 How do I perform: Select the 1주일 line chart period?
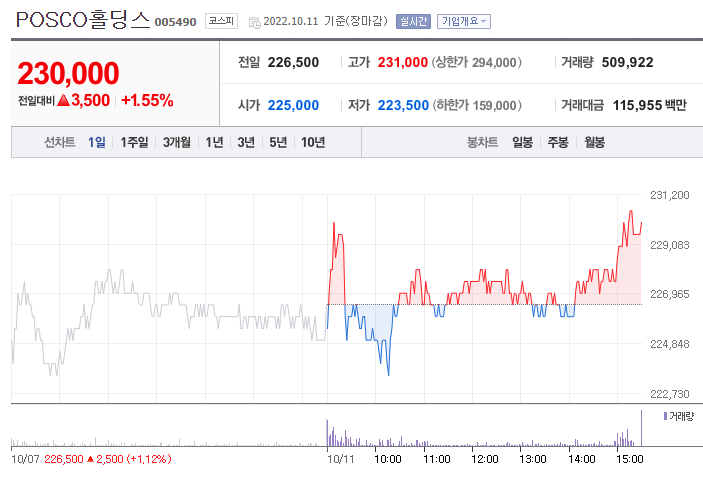click(x=134, y=142)
